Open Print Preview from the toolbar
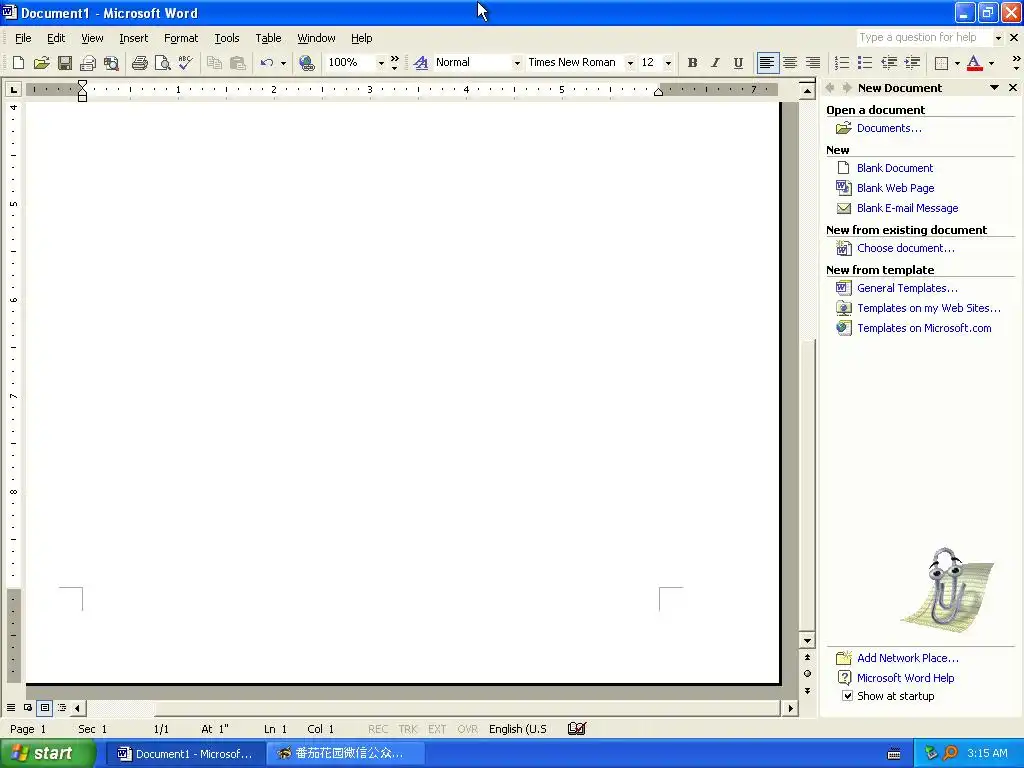Image resolution: width=1024 pixels, height=768 pixels. [x=162, y=63]
